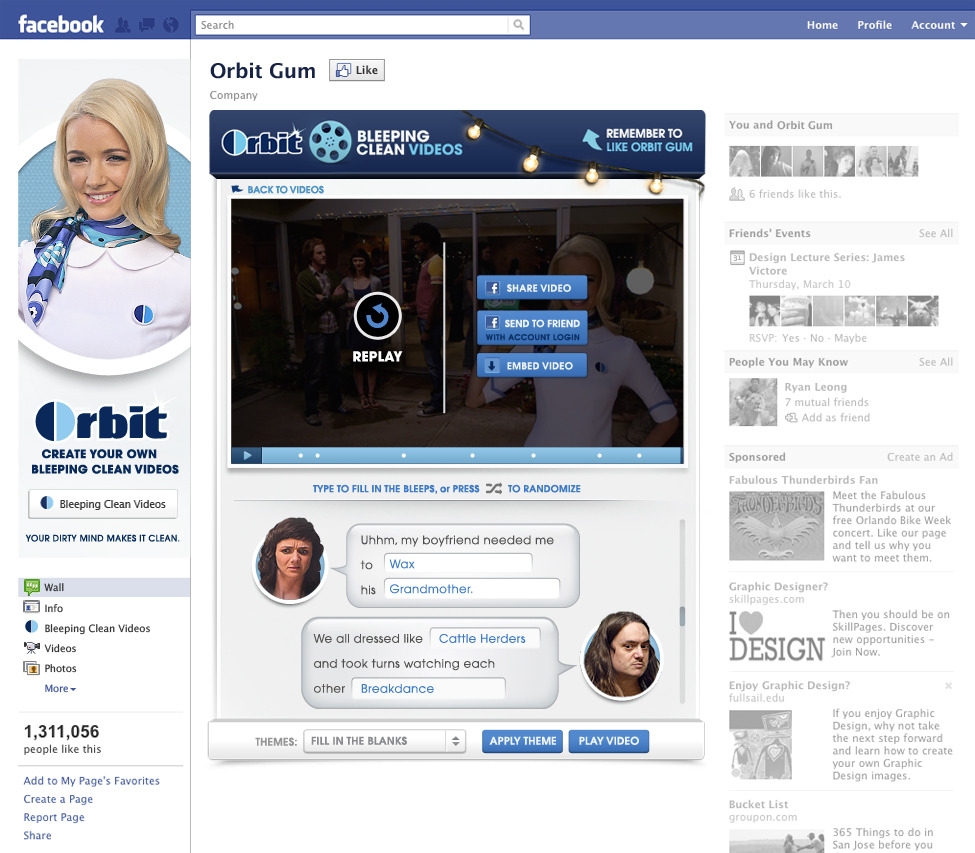Image resolution: width=975 pixels, height=853 pixels.
Task: Click the 'Wax' text field
Action: tap(458, 563)
